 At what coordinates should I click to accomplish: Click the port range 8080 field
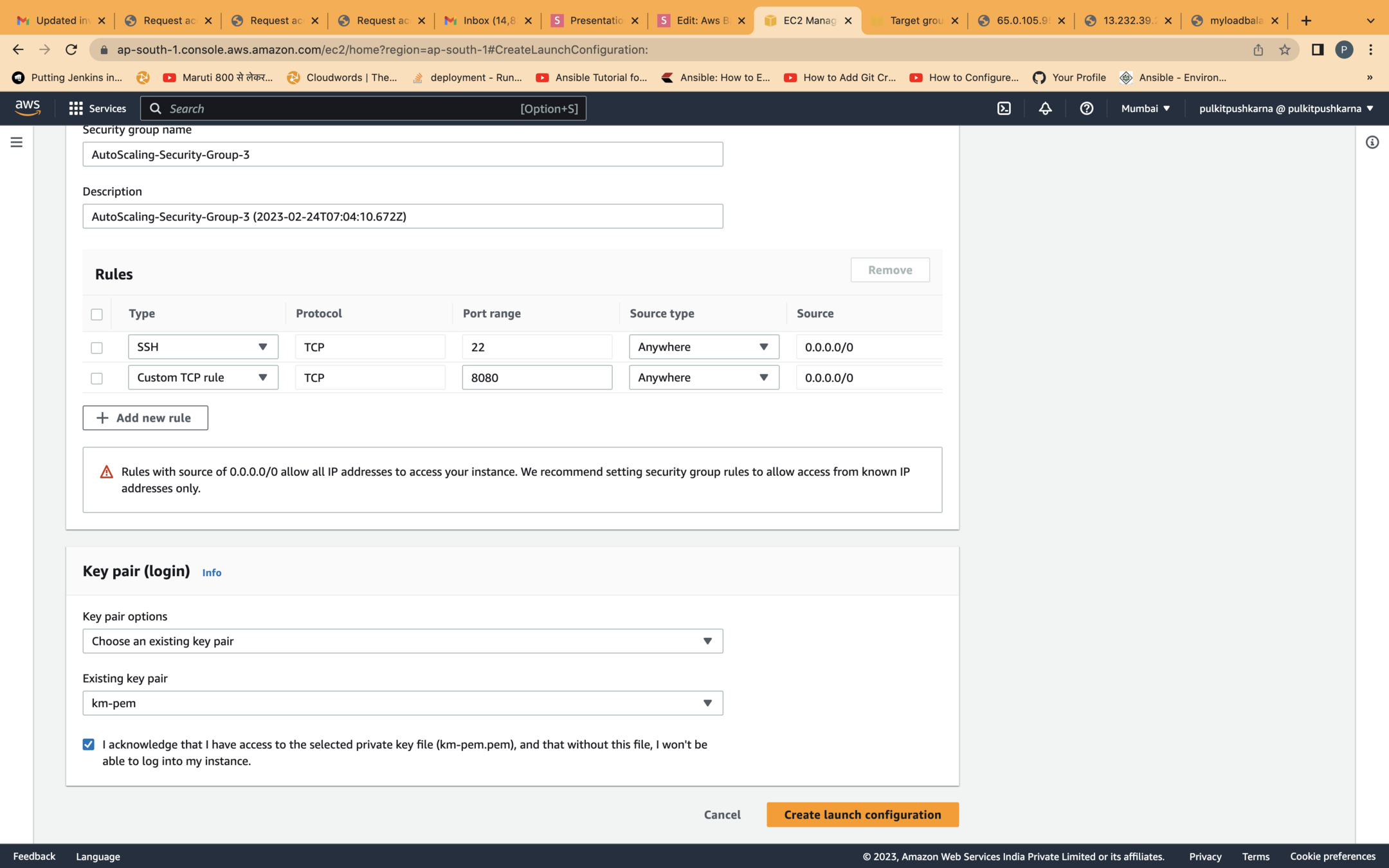536,377
